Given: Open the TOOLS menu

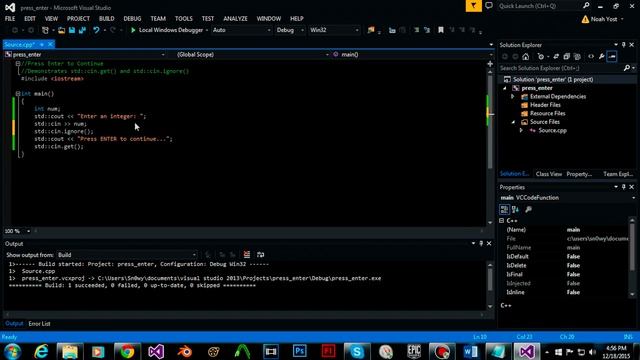Looking at the screenshot, I should click(184, 19).
